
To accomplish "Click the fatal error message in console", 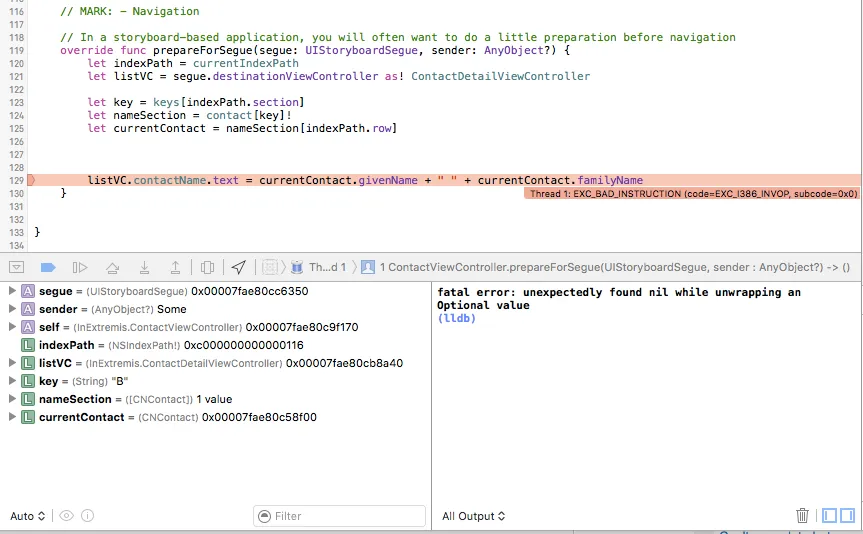I will pyautogui.click(x=619, y=298).
